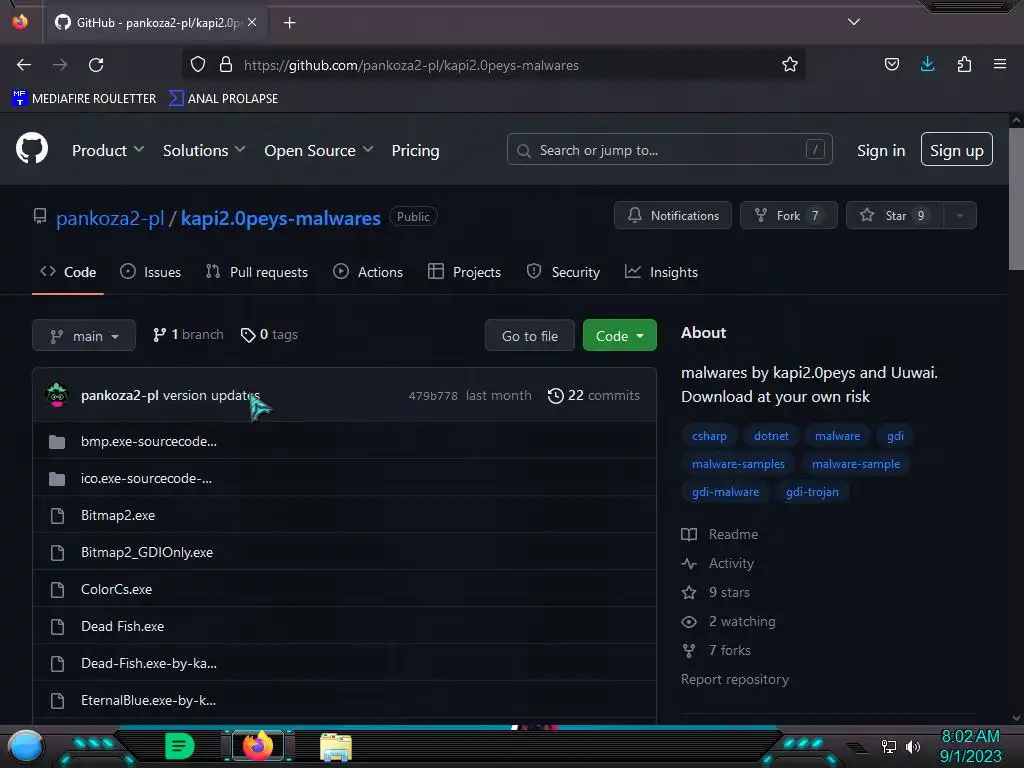The image size is (1024, 768).
Task: Open the Insights tab
Action: pyautogui.click(x=661, y=272)
